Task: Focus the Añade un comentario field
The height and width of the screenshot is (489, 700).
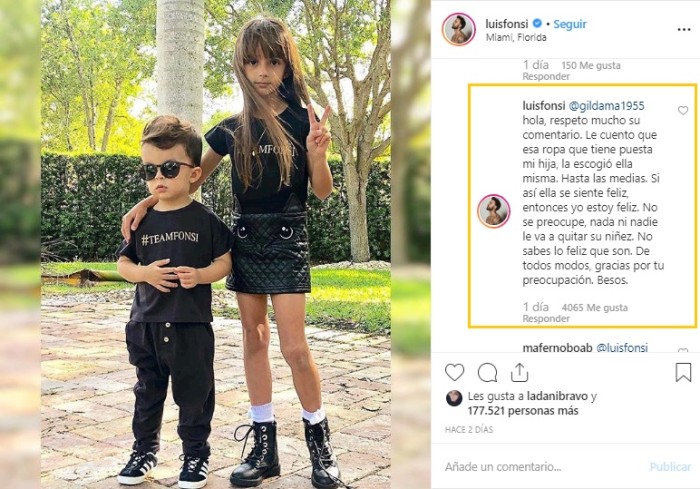Action: pos(540,467)
